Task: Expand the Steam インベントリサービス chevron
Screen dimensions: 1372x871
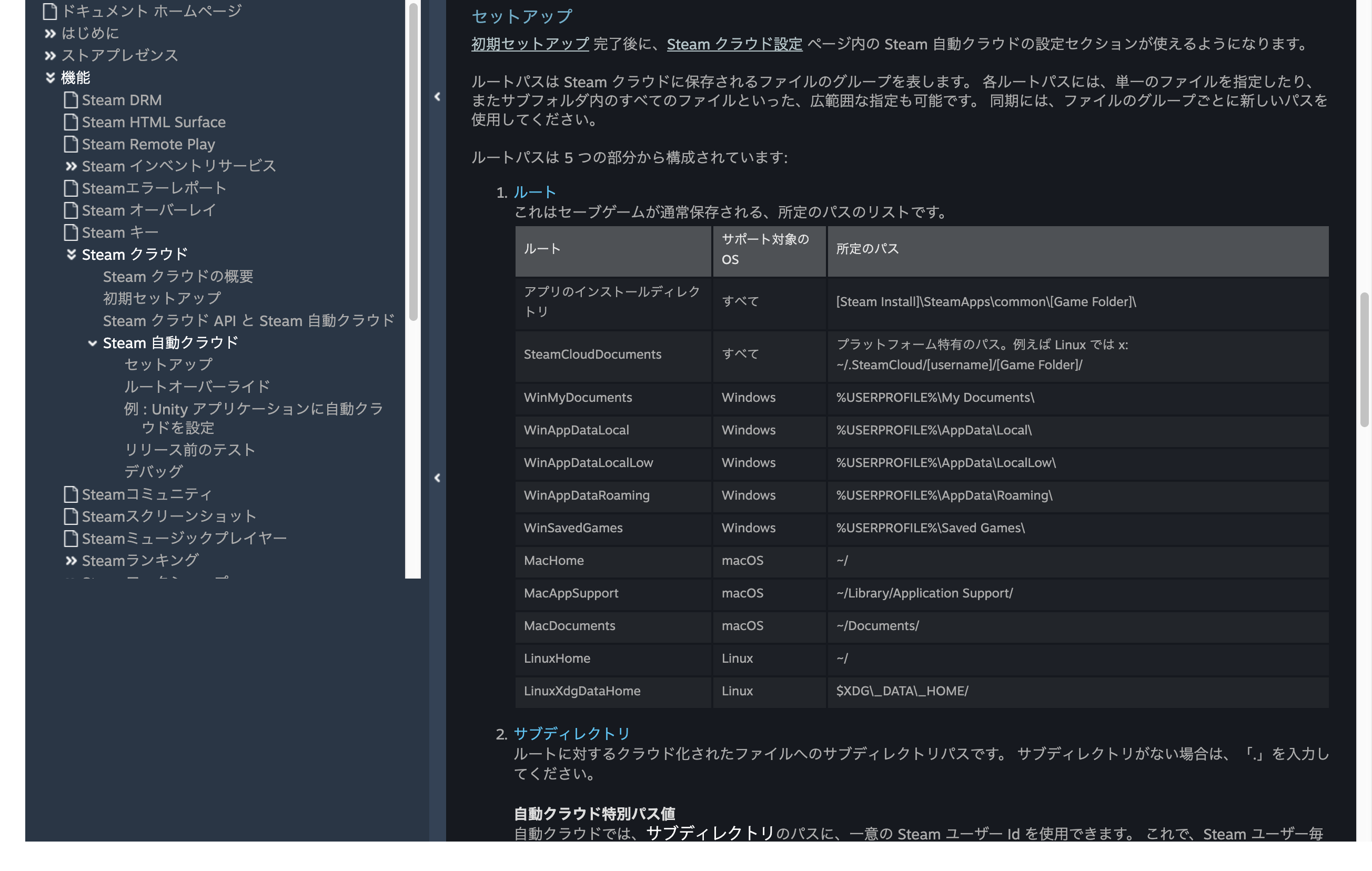Action: [71, 166]
